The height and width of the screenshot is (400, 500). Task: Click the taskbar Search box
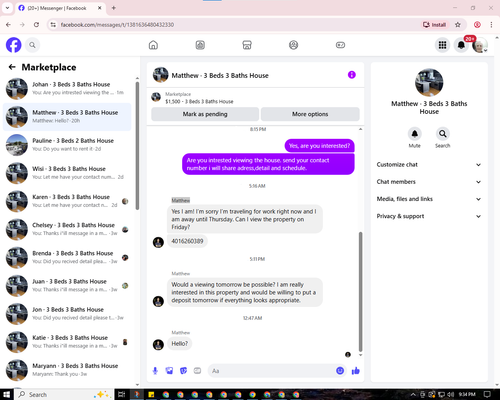63,395
